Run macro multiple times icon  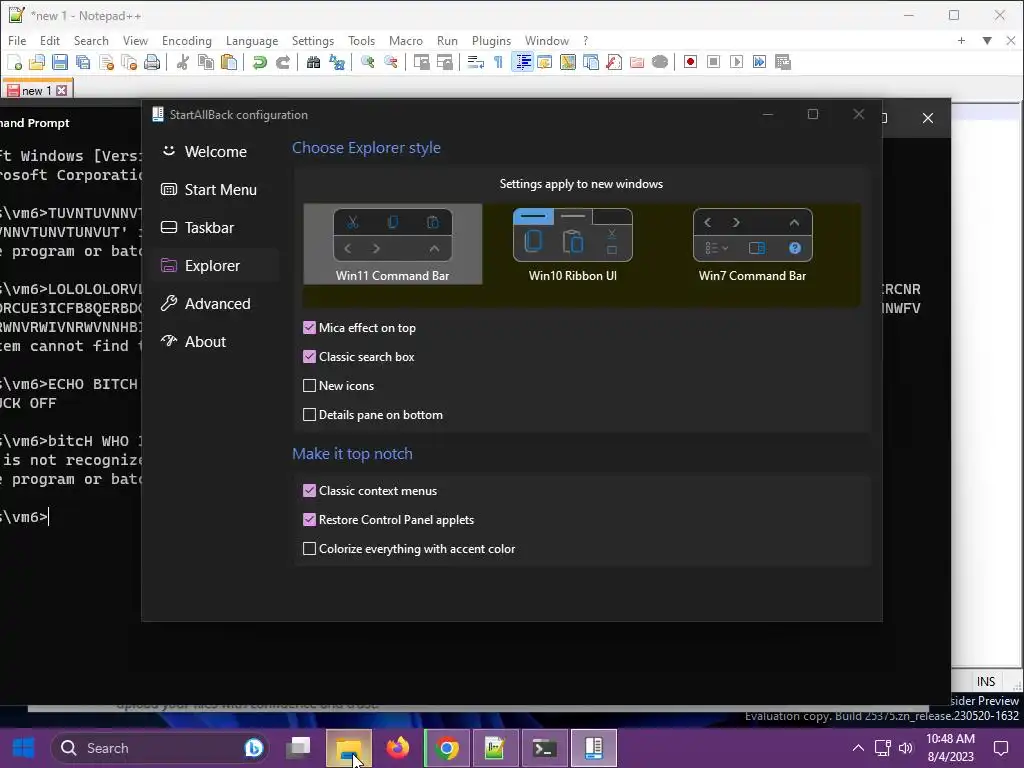pos(759,62)
